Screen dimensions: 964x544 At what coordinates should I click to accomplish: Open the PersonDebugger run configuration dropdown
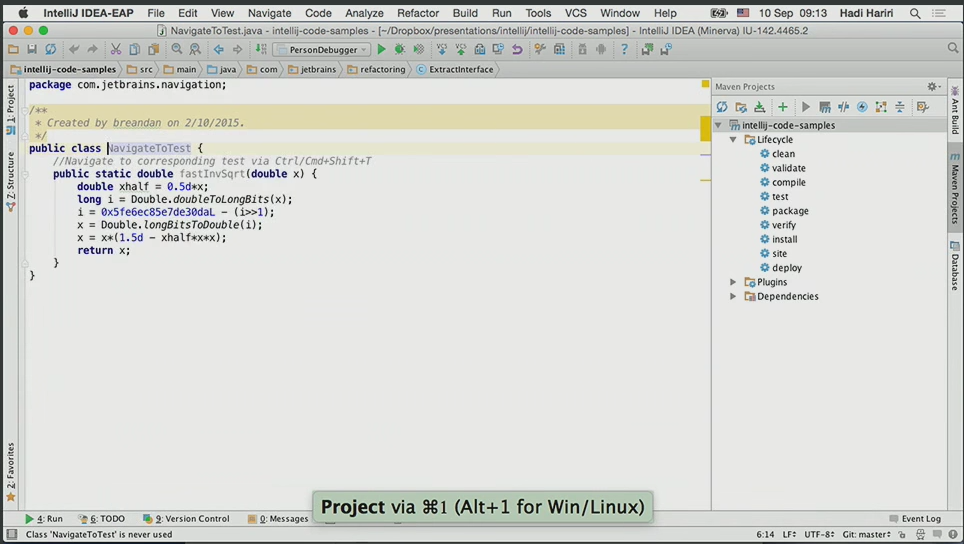322,49
